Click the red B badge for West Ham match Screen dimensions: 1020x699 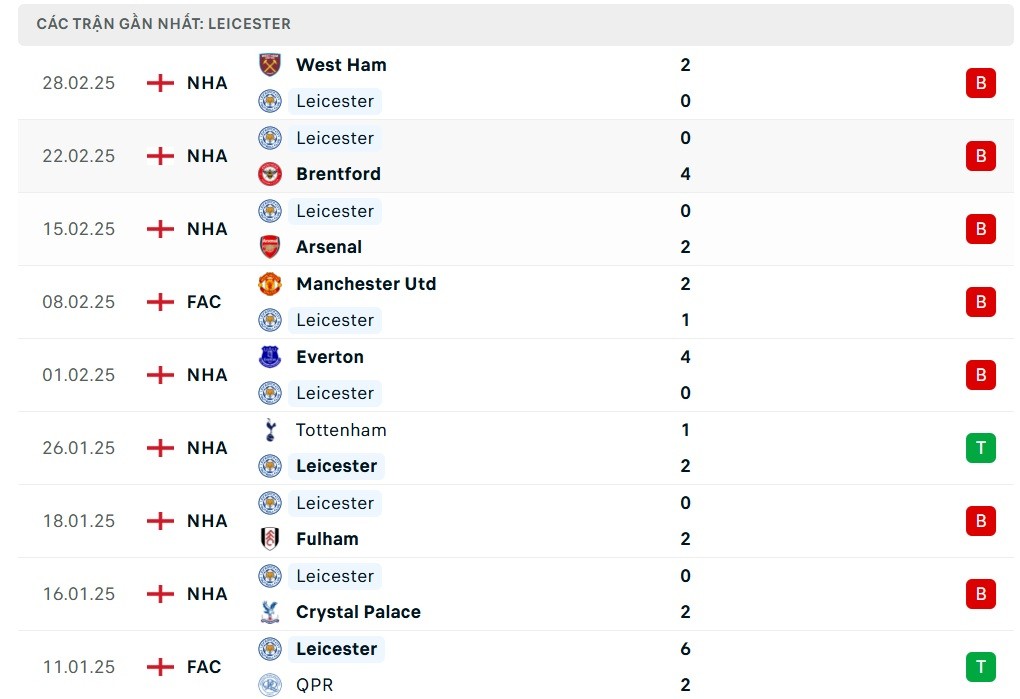(x=980, y=83)
